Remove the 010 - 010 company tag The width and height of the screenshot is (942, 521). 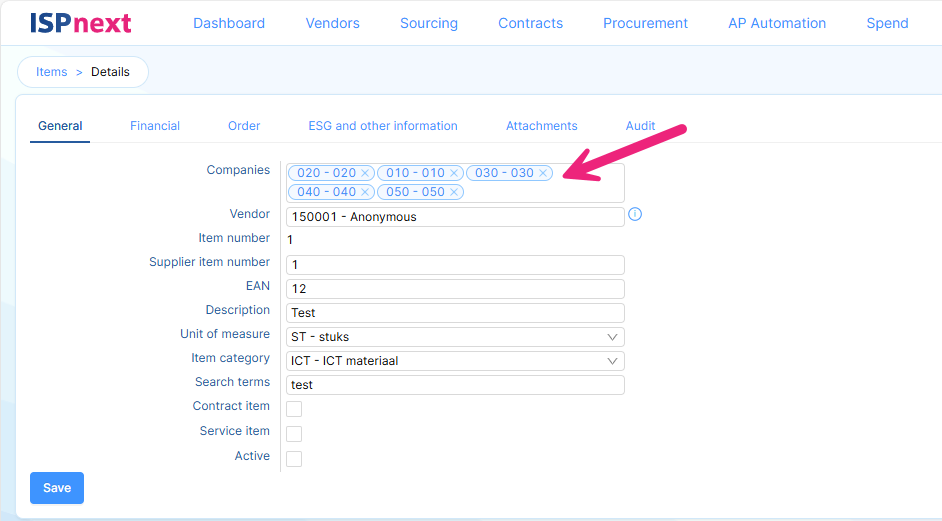pos(454,173)
